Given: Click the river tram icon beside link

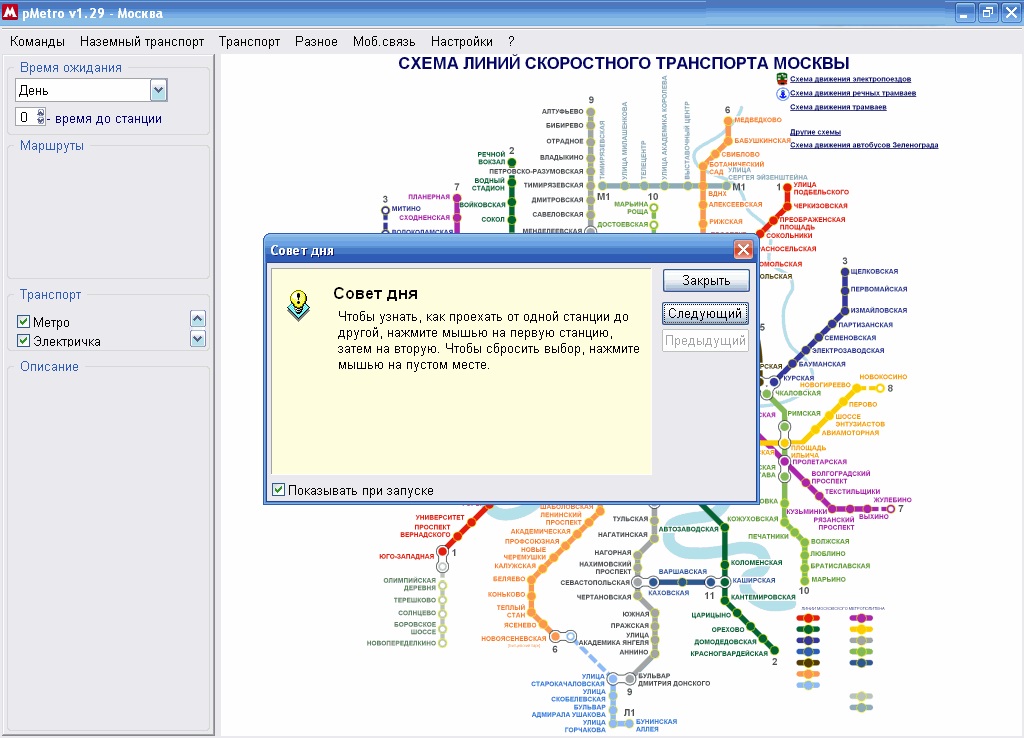Looking at the screenshot, I should [x=782, y=94].
